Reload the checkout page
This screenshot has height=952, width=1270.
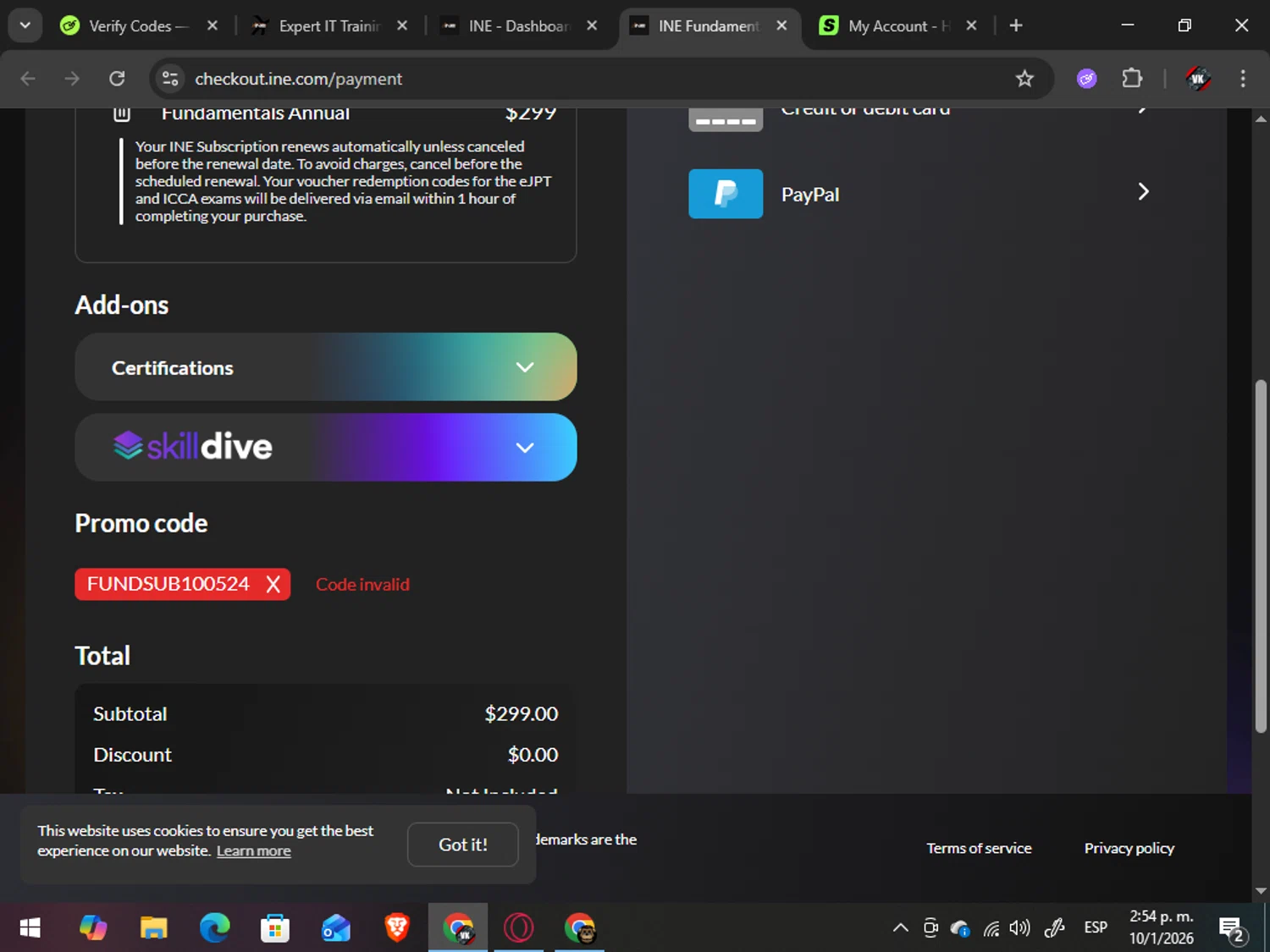(117, 79)
